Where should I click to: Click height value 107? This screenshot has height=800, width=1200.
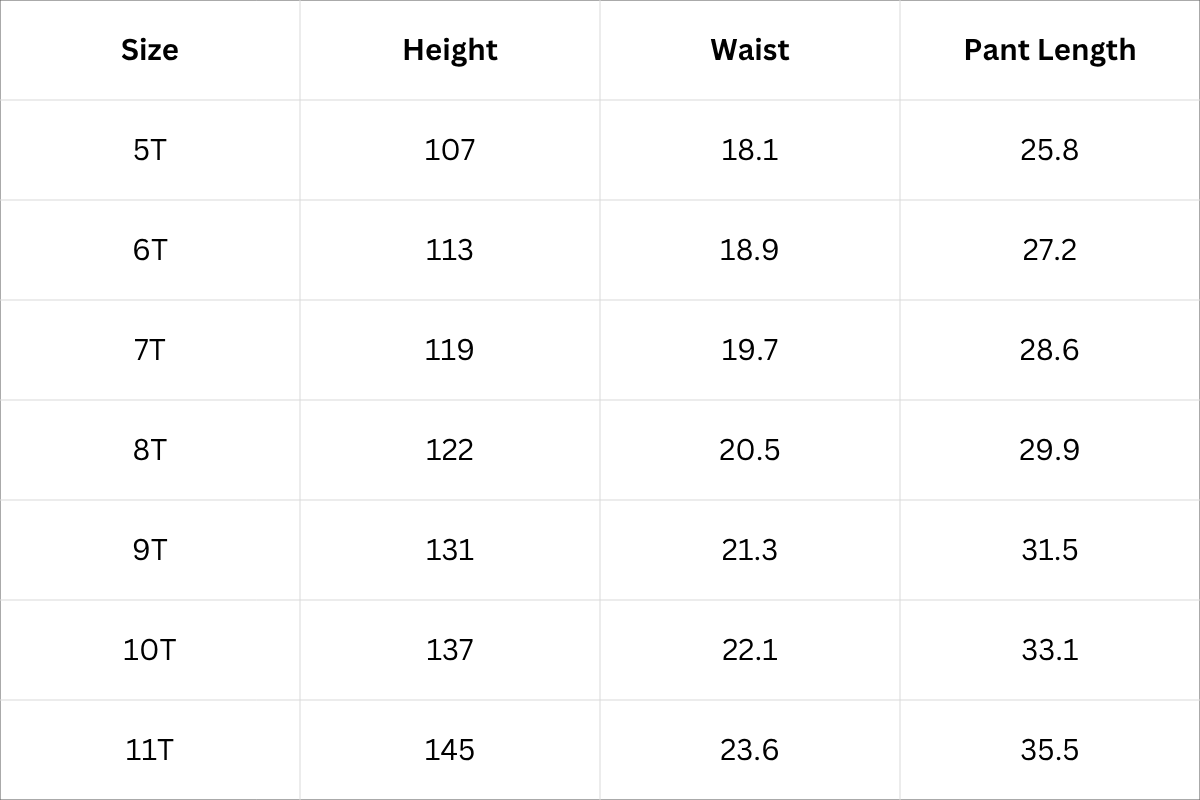(450, 150)
